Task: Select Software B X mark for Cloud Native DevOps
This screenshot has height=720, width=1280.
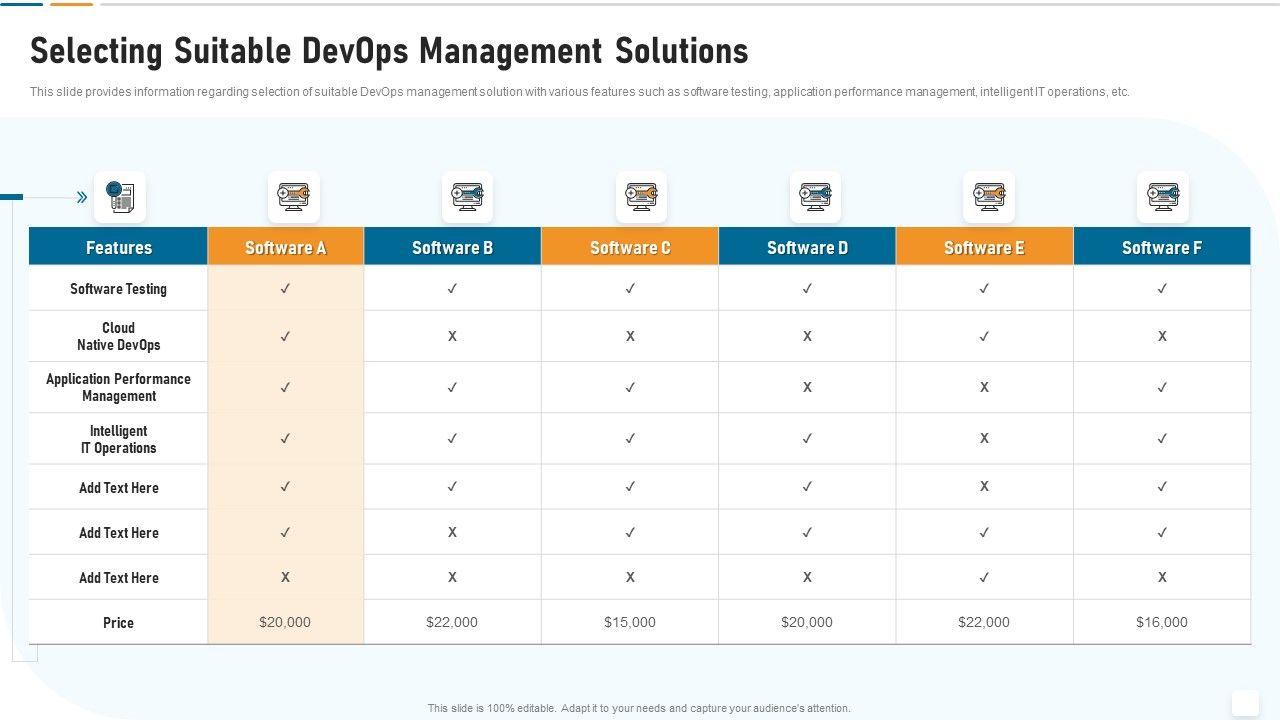Action: (452, 337)
